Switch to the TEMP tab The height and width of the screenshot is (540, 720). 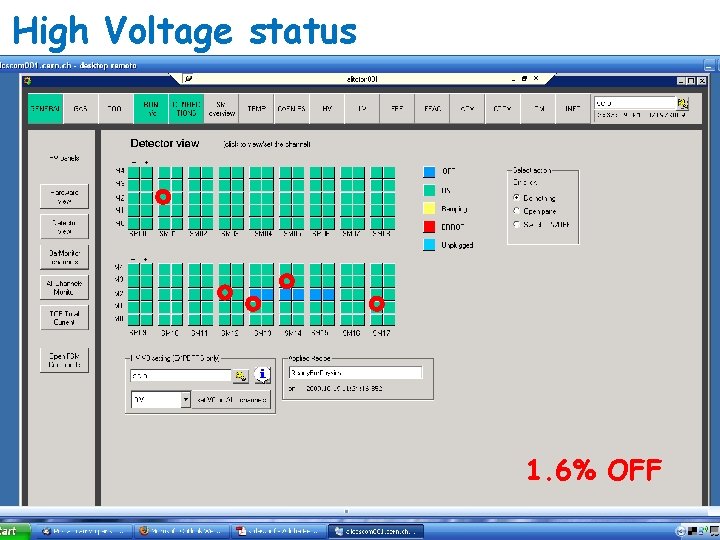[256, 109]
